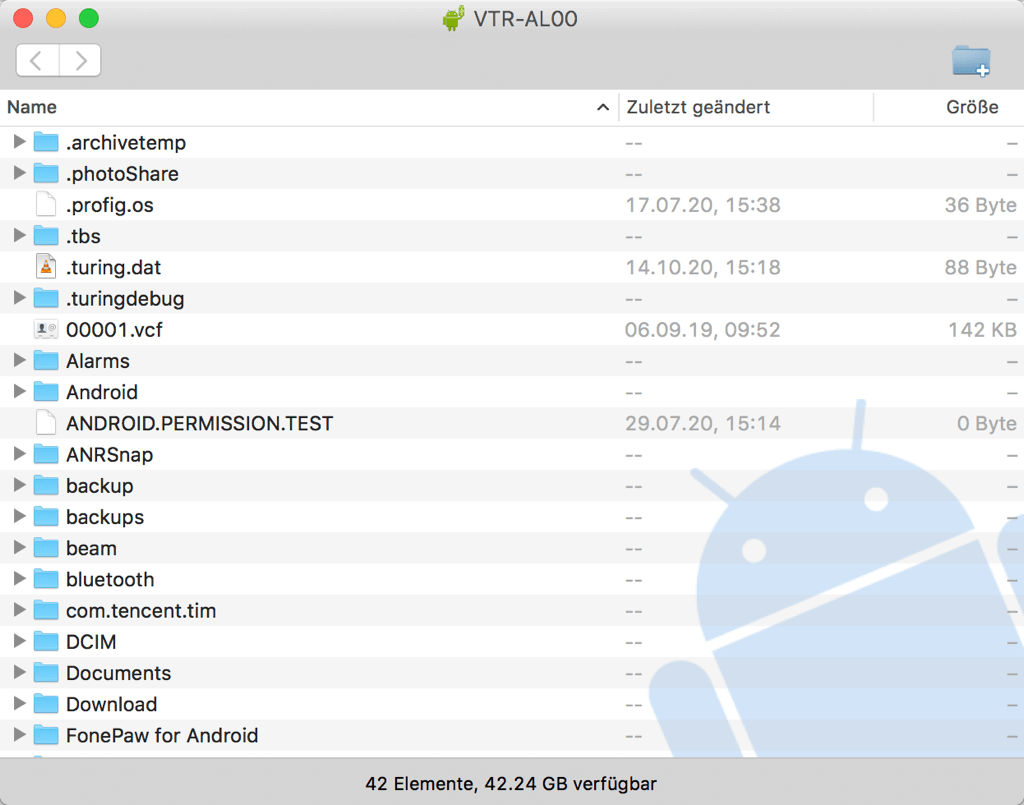This screenshot has width=1024, height=805.
Task: Click the 88 Byte size value
Action: click(980, 267)
